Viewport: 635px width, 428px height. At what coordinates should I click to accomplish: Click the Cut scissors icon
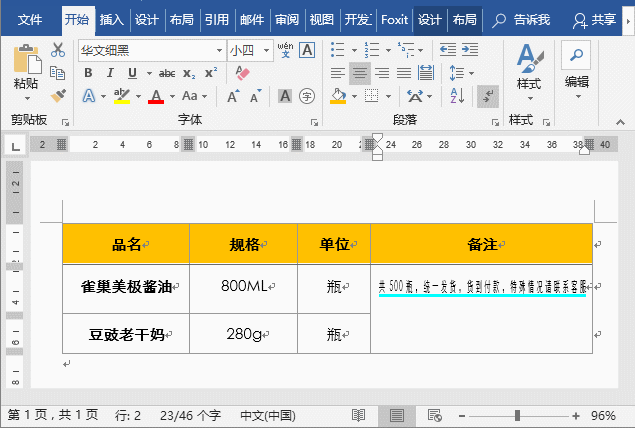coord(58,50)
